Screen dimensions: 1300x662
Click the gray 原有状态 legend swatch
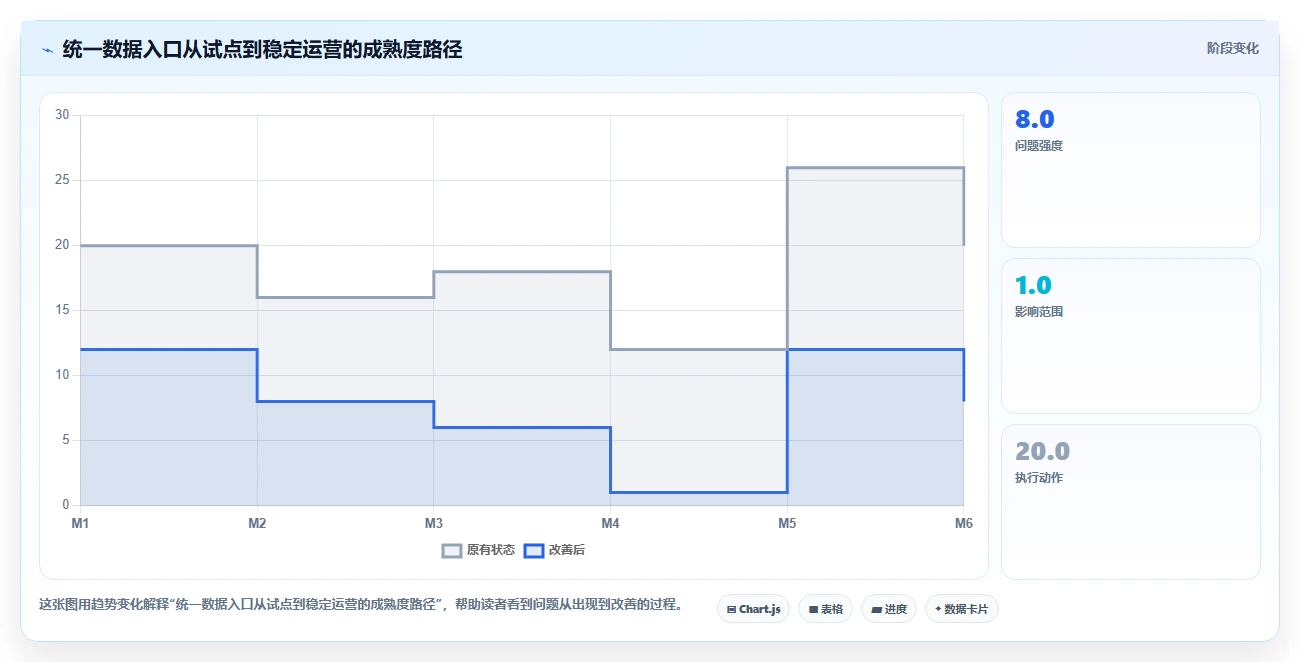pos(451,550)
